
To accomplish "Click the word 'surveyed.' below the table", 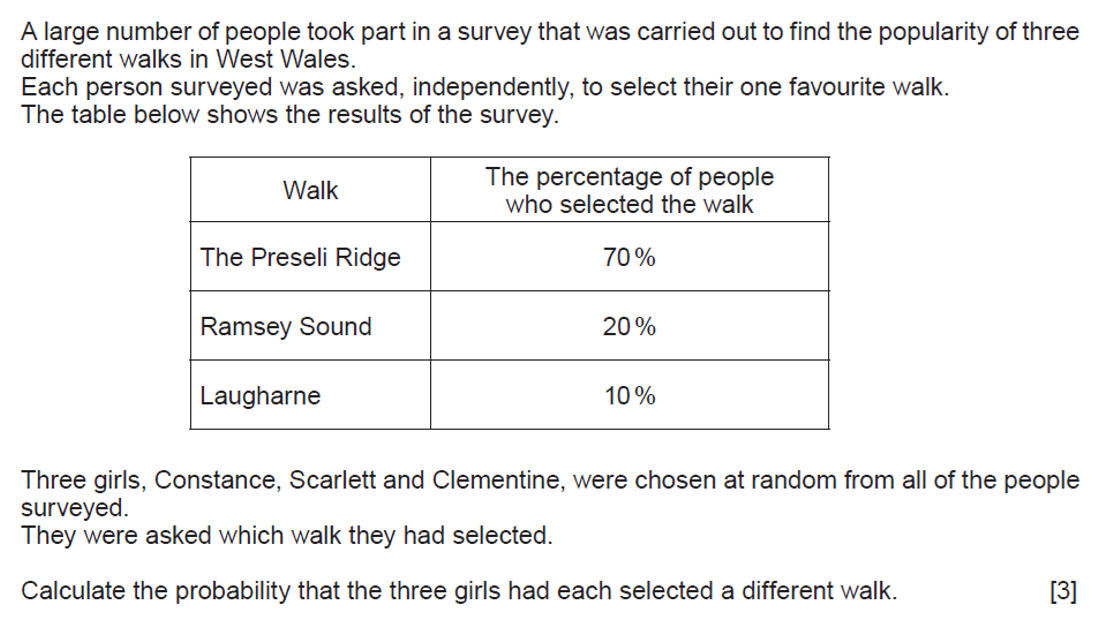I will 75,508.
